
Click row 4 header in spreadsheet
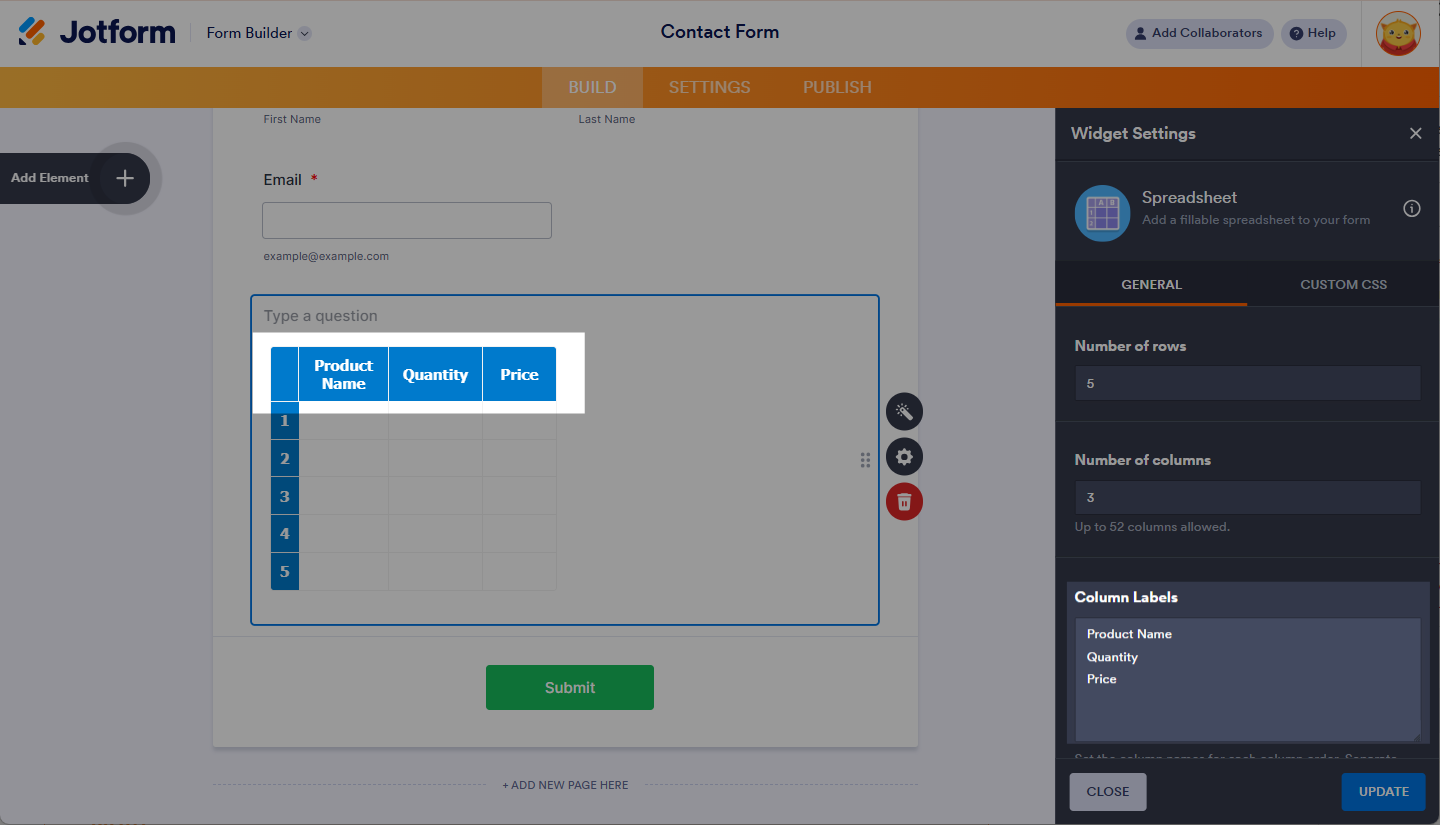coord(285,534)
